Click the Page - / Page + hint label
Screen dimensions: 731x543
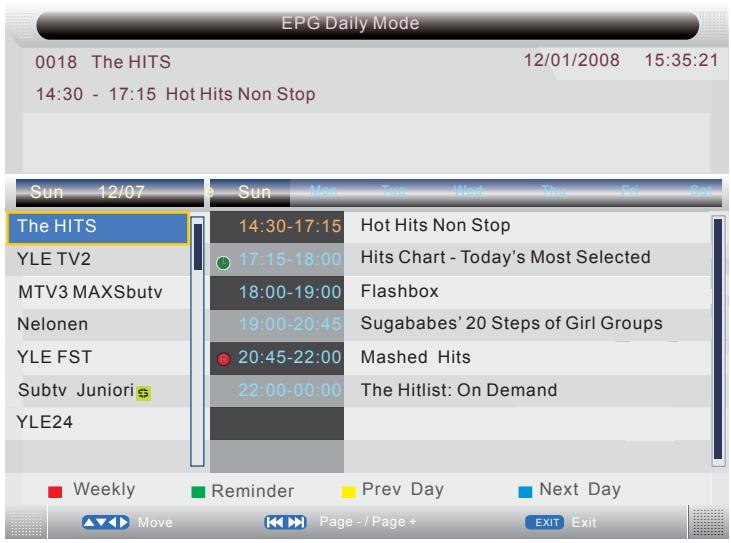click(368, 522)
